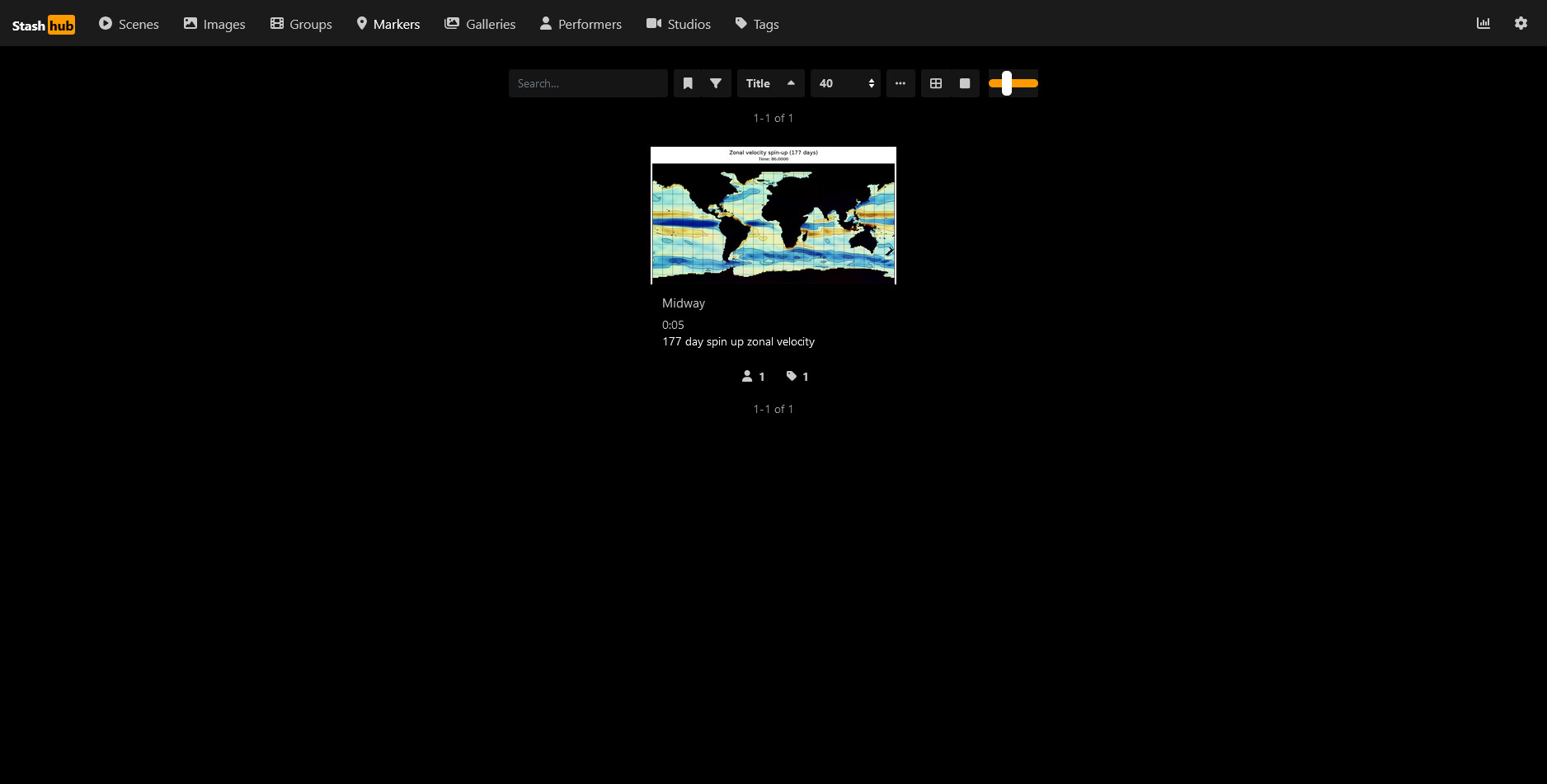Show tags count on Midway card
Viewport: 1547px width, 784px height.
797,377
